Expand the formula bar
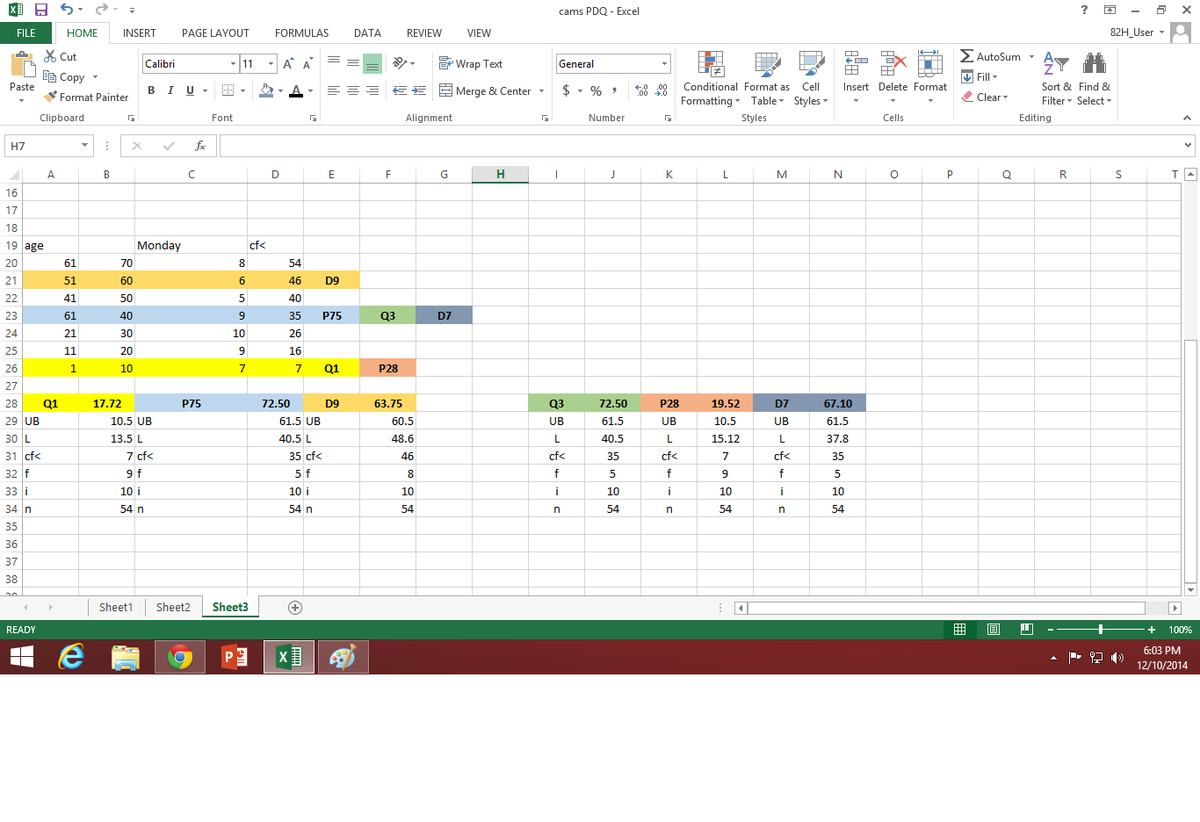 pos(1188,146)
